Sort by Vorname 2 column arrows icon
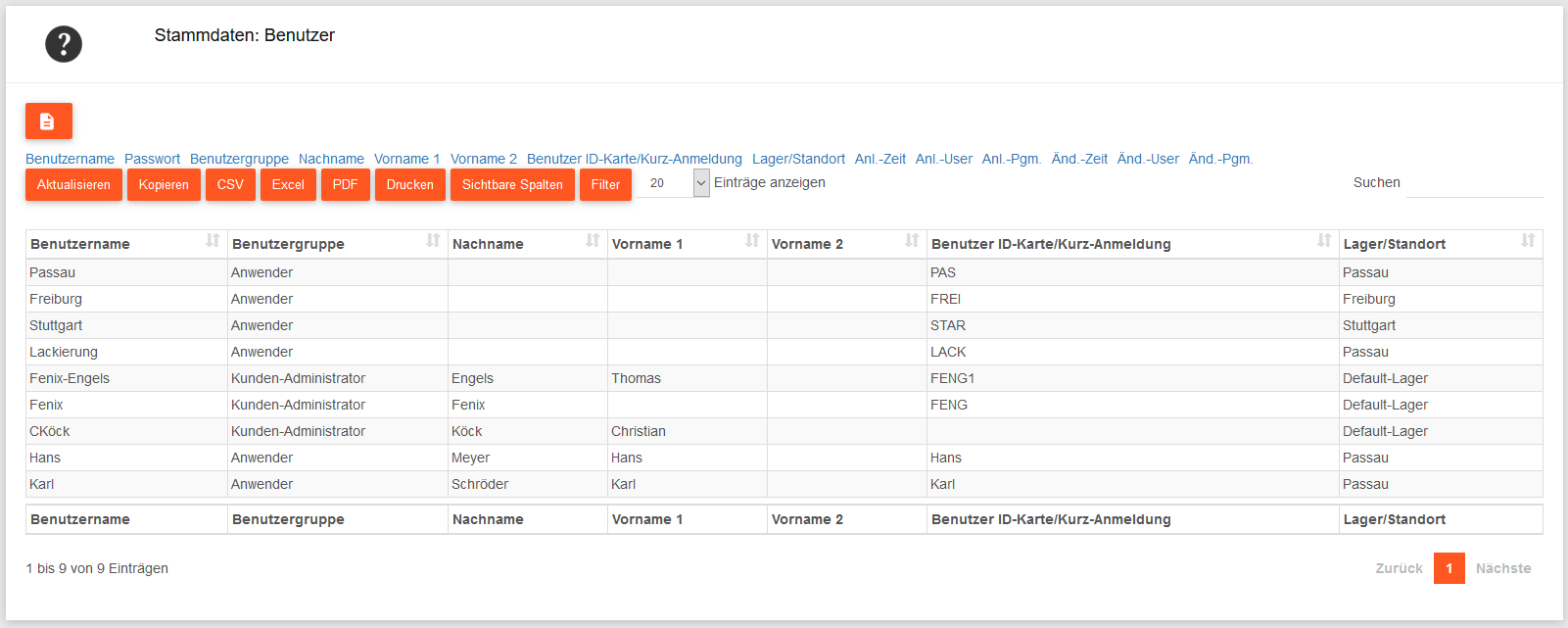The image size is (1568, 628). click(x=912, y=241)
